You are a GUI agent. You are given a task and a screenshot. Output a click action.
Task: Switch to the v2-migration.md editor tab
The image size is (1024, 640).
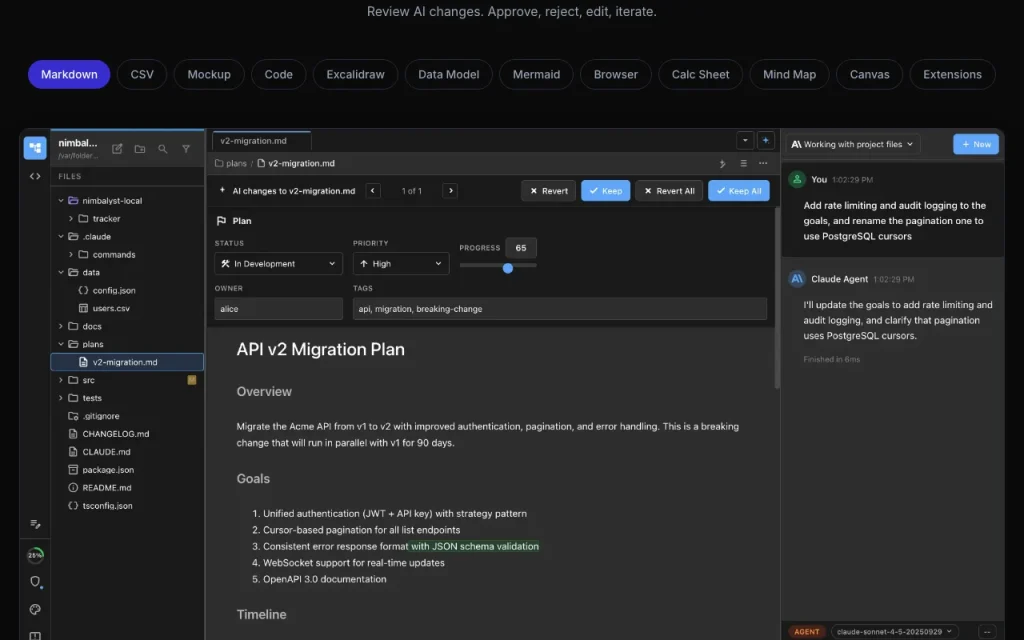click(261, 140)
